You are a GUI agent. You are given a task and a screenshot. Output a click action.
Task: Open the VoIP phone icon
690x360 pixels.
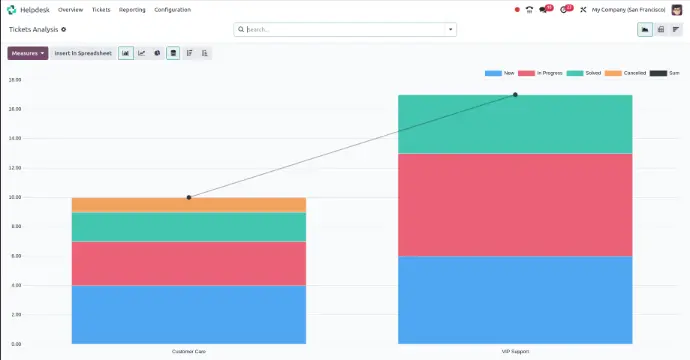tap(529, 10)
